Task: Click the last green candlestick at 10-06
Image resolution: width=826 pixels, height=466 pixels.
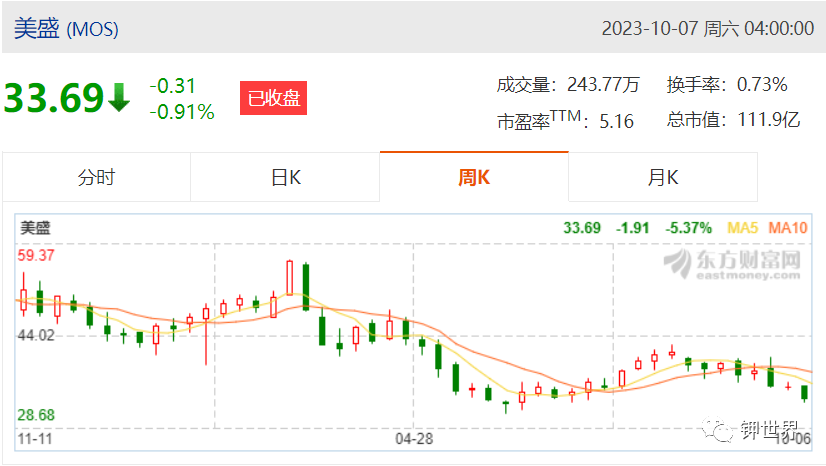Action: coord(804,393)
